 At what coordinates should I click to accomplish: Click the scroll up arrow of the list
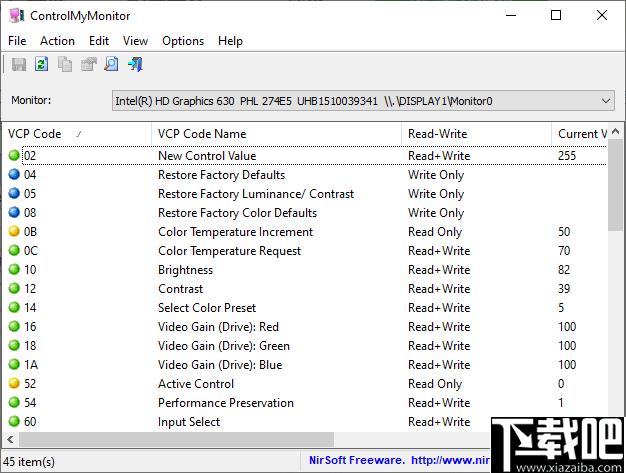click(x=615, y=131)
